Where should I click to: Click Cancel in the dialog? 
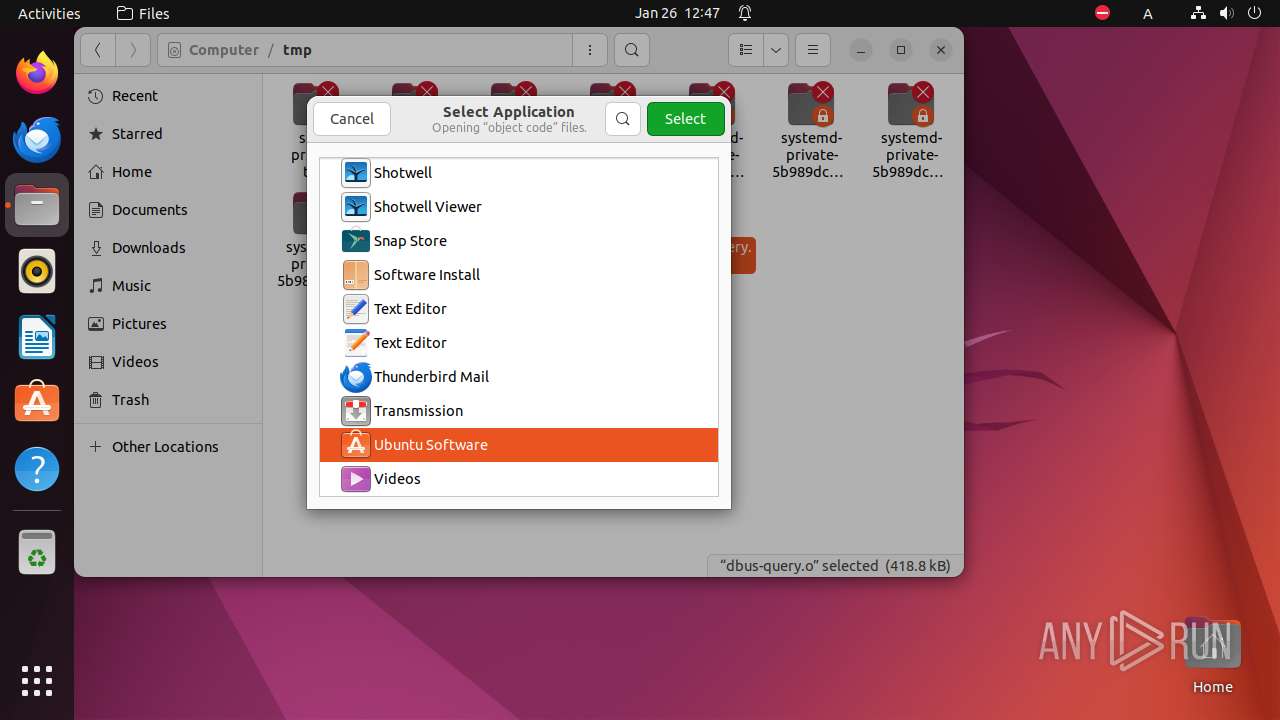pos(352,119)
